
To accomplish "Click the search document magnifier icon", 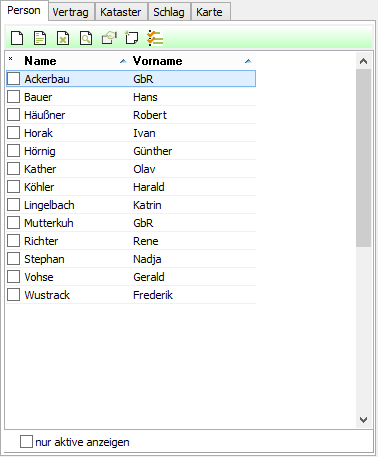I will click(x=86, y=38).
